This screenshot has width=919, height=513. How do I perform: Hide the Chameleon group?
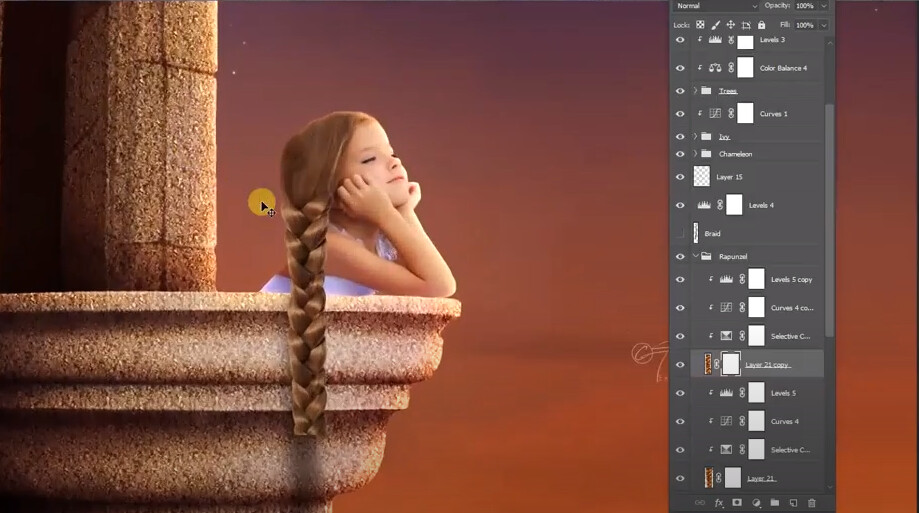pos(680,154)
